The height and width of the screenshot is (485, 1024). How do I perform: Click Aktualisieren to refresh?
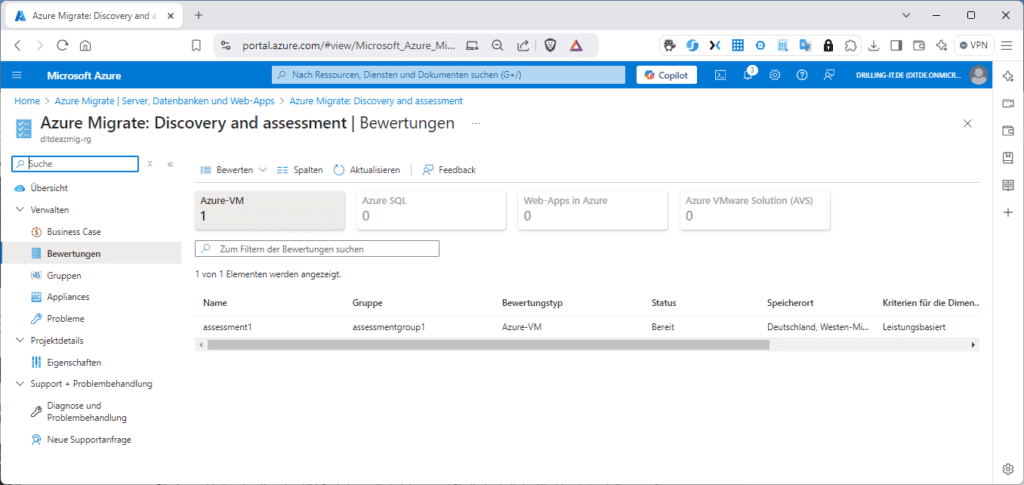coord(366,170)
